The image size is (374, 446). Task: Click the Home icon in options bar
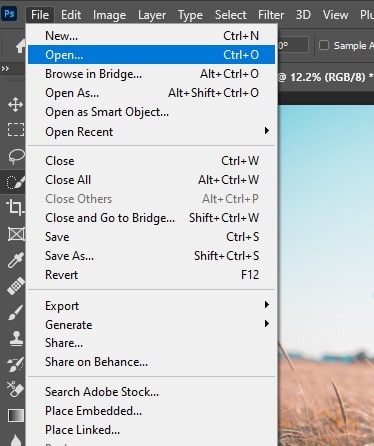click(20, 46)
